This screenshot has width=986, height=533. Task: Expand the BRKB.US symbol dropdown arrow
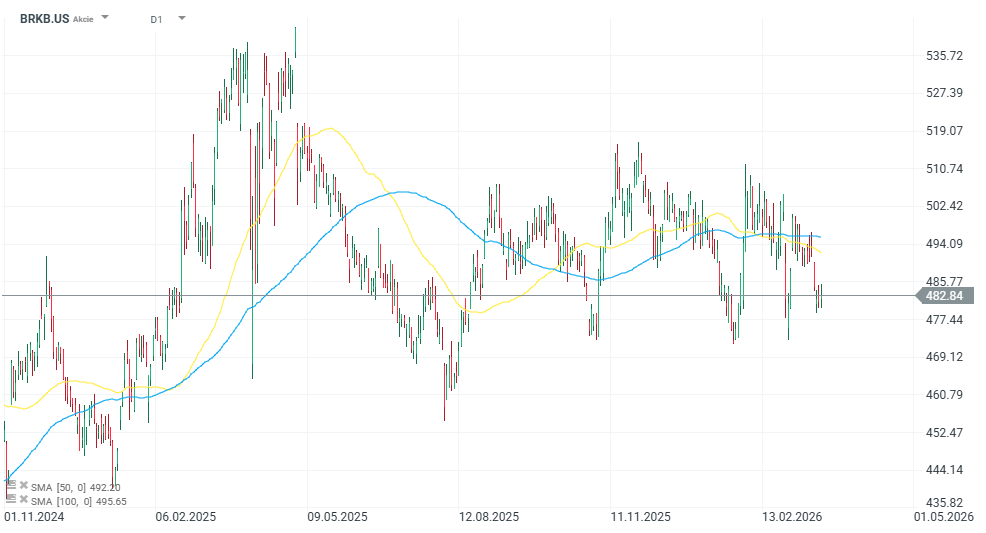106,18
